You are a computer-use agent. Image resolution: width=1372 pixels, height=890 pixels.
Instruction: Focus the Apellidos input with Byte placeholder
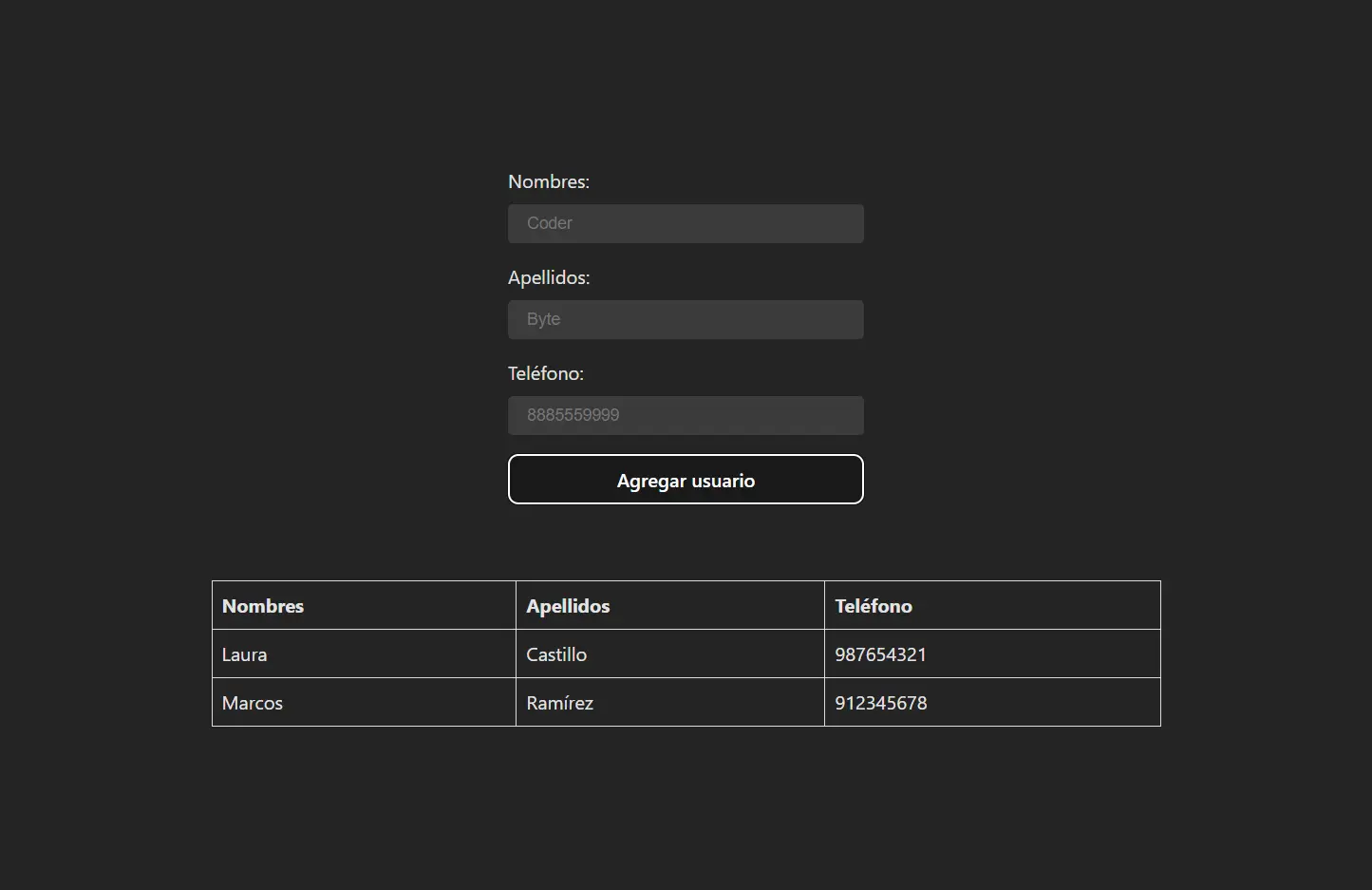tap(686, 320)
